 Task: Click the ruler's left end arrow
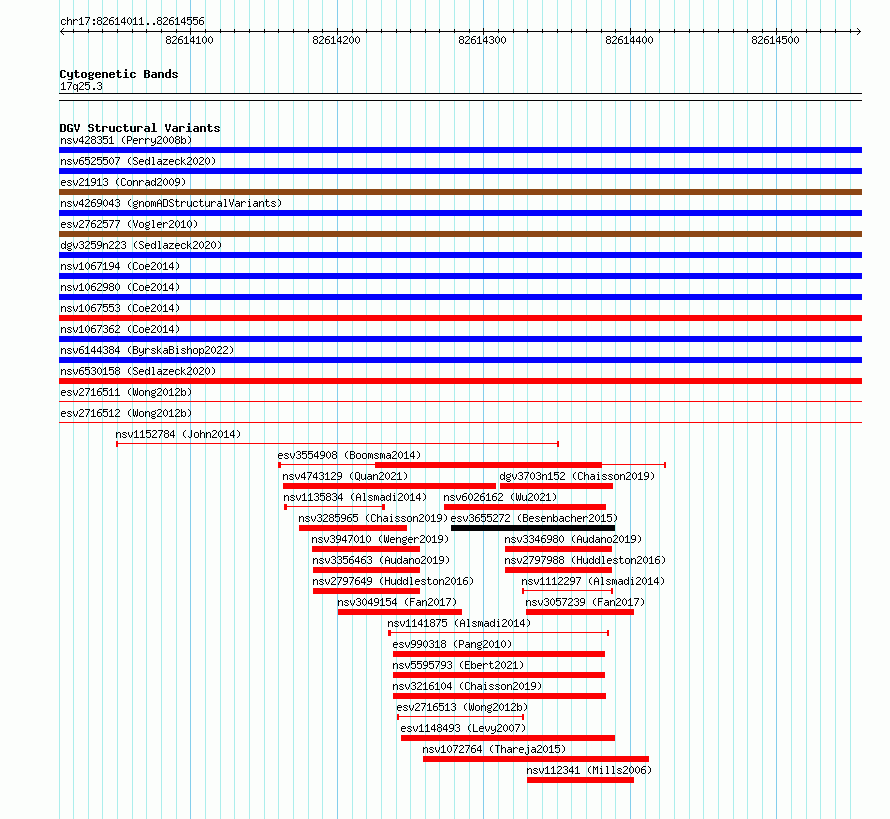[x=62, y=31]
